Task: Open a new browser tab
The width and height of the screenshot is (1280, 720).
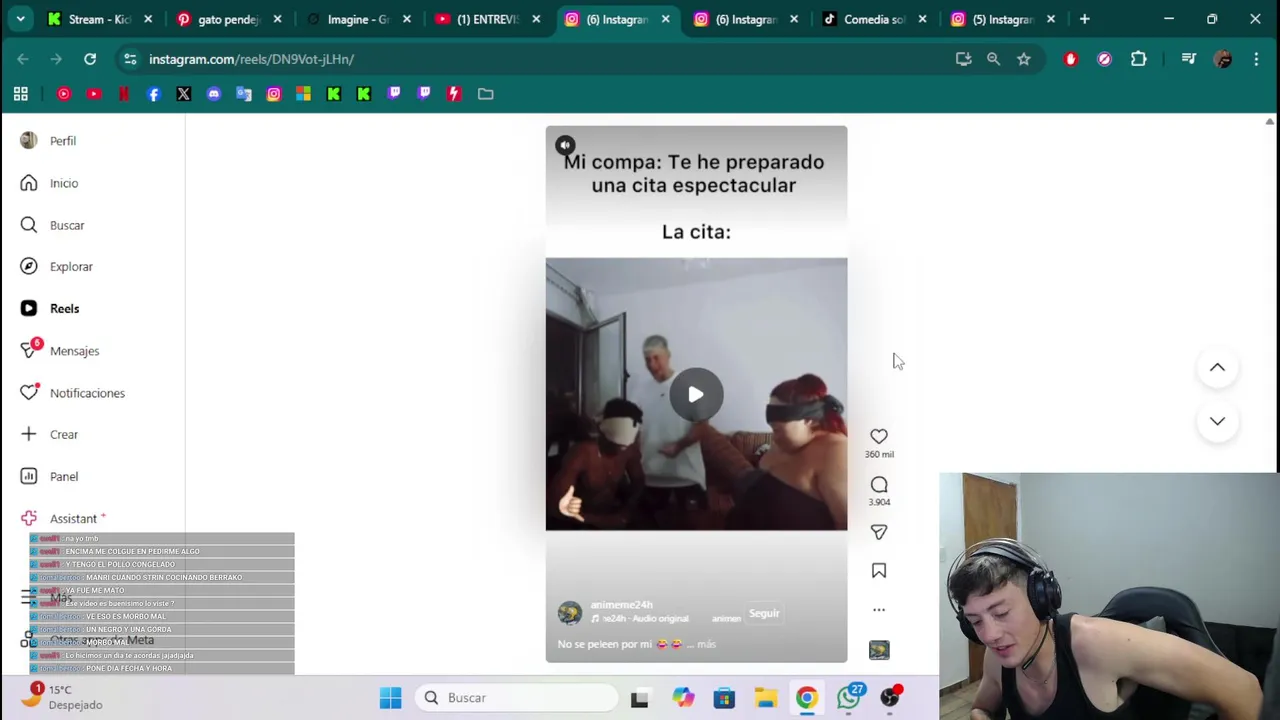Action: [1084, 19]
